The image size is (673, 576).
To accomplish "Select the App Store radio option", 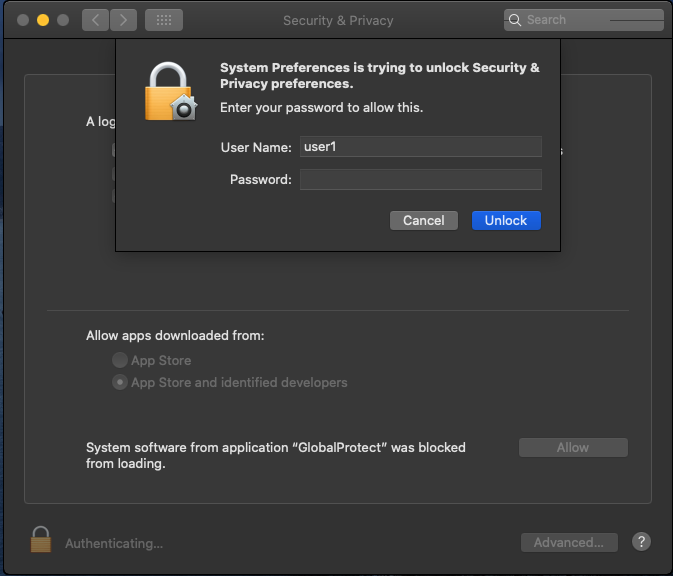I will click(x=121, y=360).
